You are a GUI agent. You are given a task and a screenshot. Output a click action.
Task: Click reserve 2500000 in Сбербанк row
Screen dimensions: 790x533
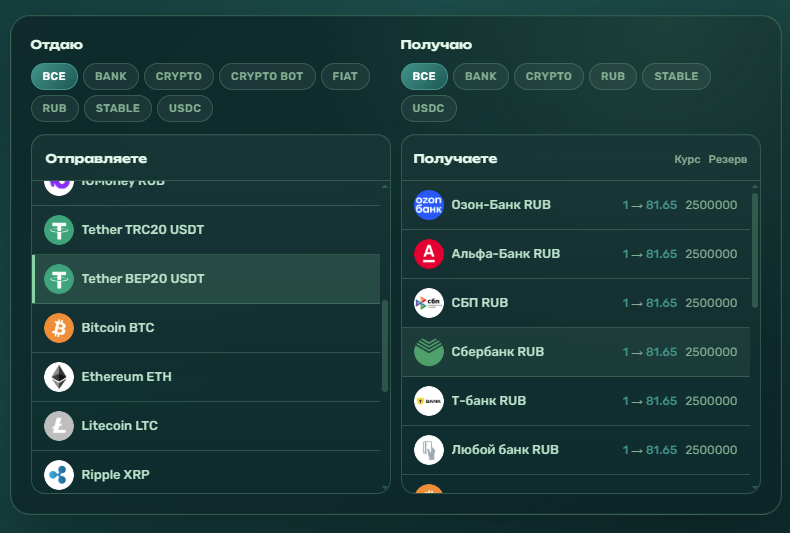tap(711, 352)
